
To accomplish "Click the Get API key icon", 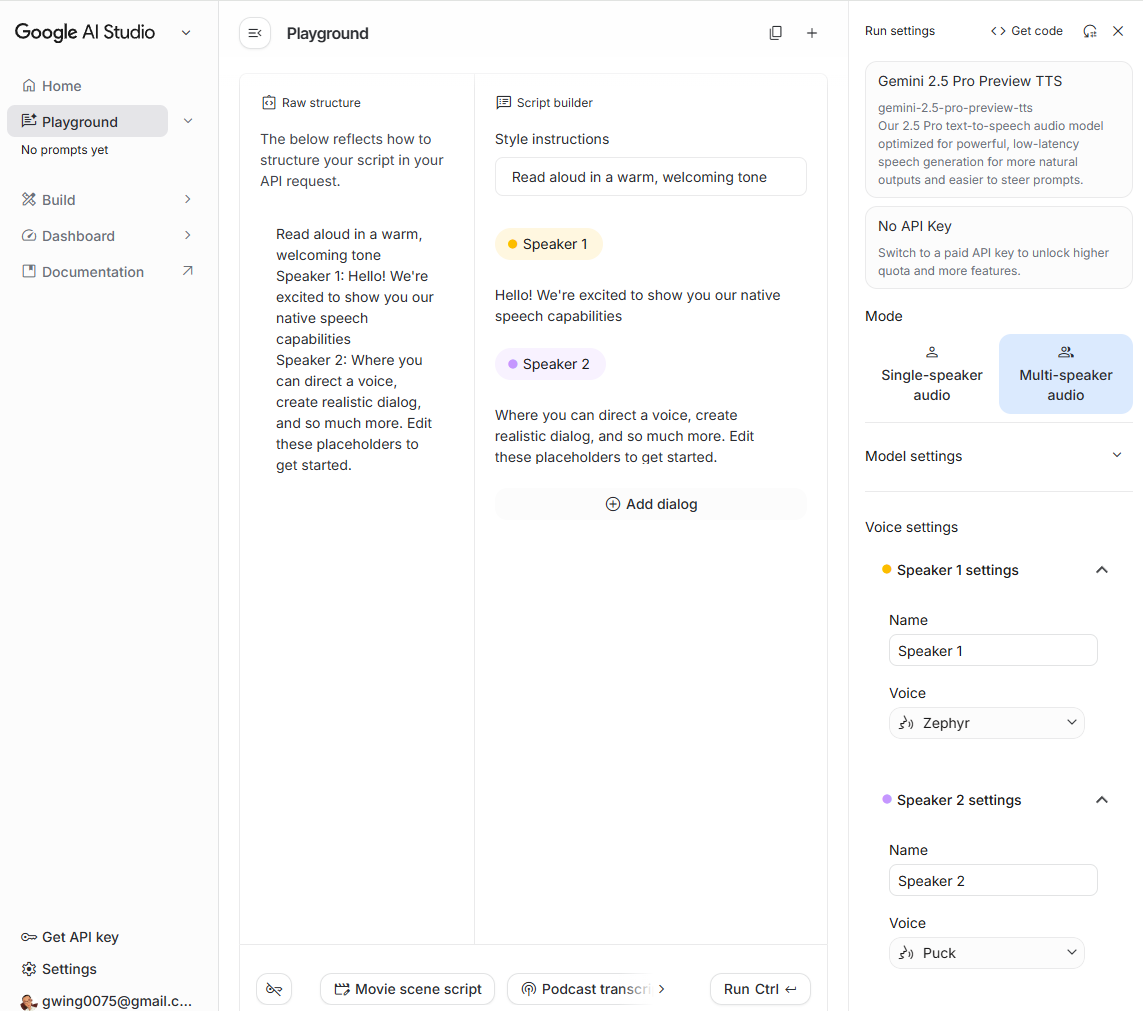I will pyautogui.click(x=29, y=937).
